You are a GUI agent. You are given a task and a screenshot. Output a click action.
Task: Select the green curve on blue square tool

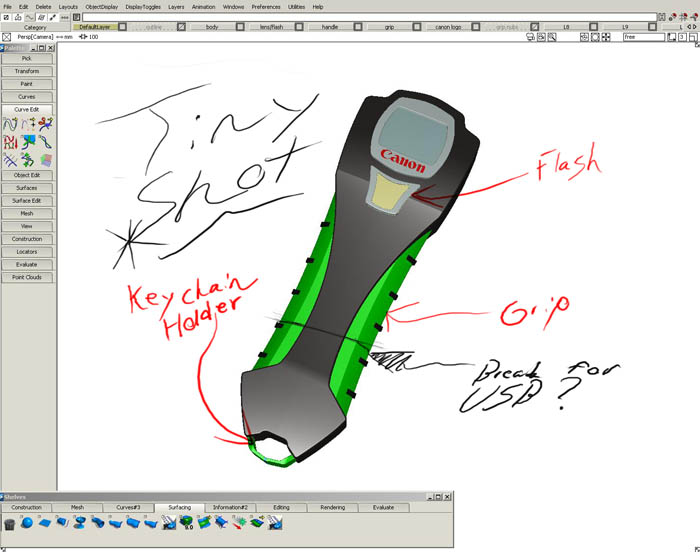click(28, 142)
